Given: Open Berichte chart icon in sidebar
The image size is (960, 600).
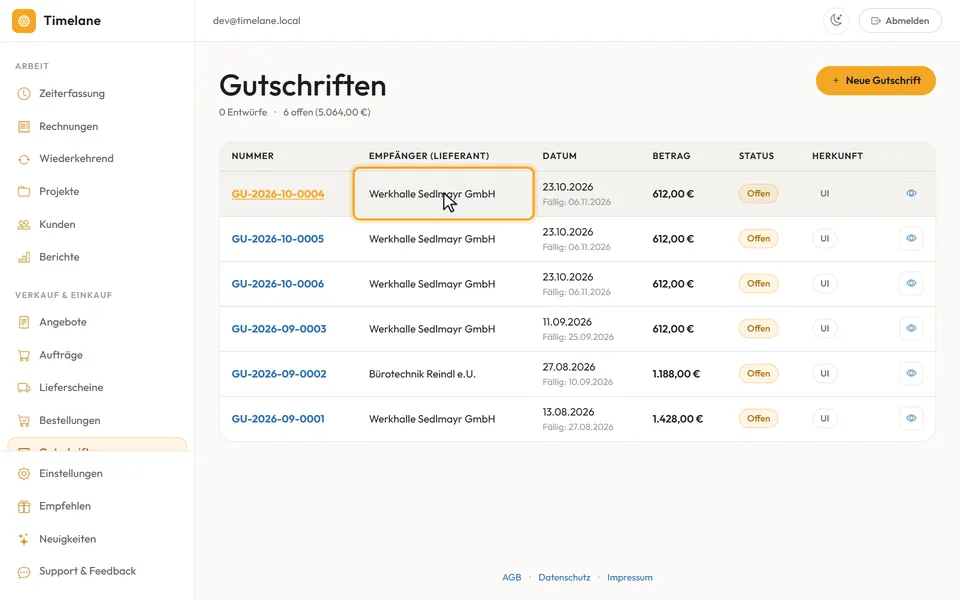Looking at the screenshot, I should [24, 257].
